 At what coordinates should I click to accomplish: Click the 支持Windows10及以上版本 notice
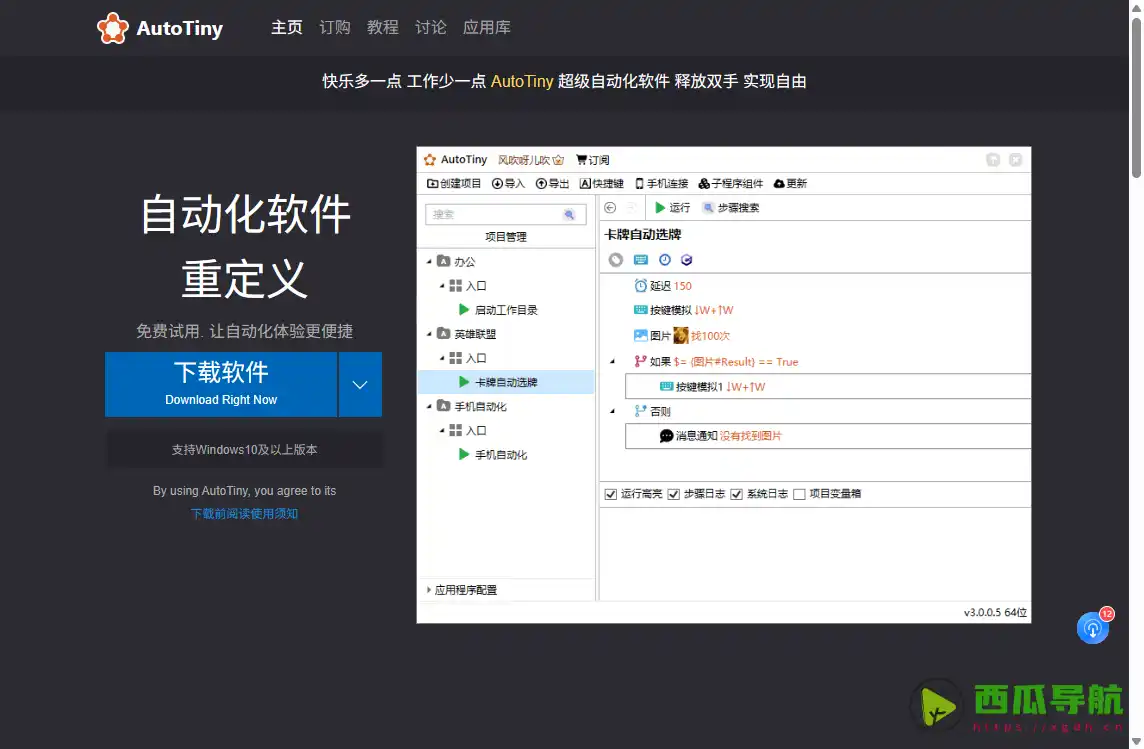tap(244, 450)
